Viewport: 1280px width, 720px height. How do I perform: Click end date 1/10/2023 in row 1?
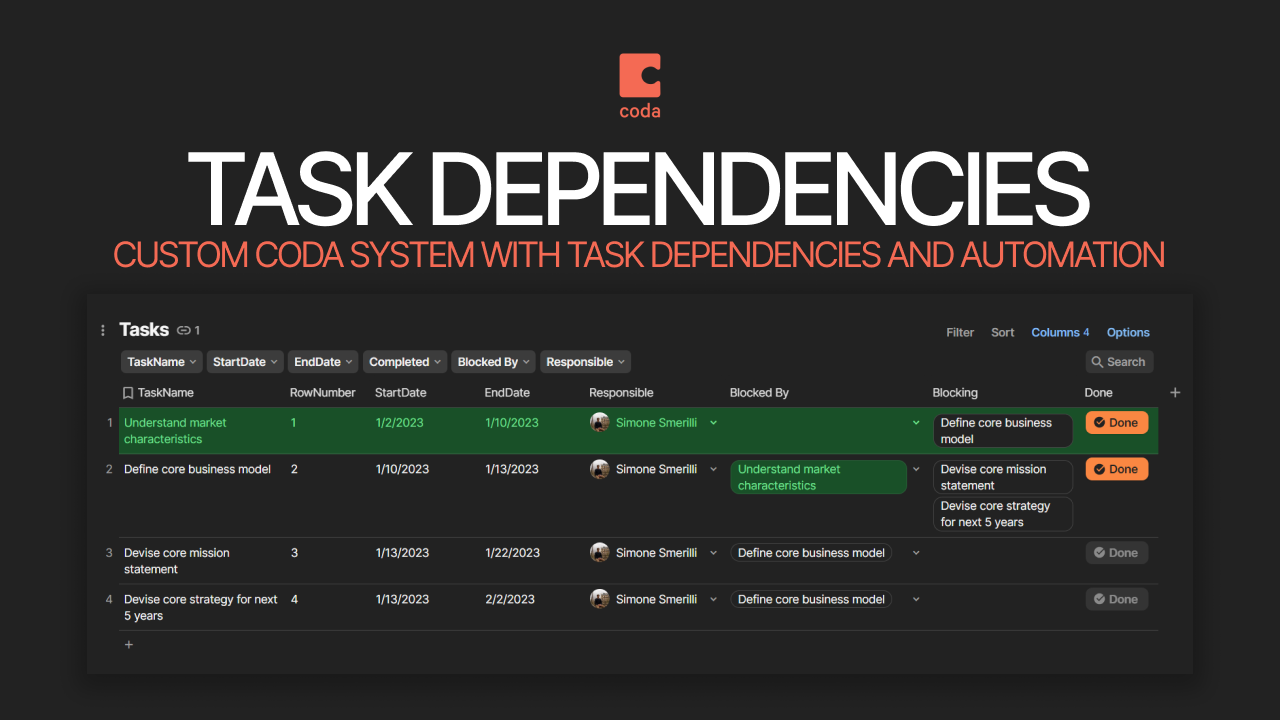pyautogui.click(x=512, y=423)
